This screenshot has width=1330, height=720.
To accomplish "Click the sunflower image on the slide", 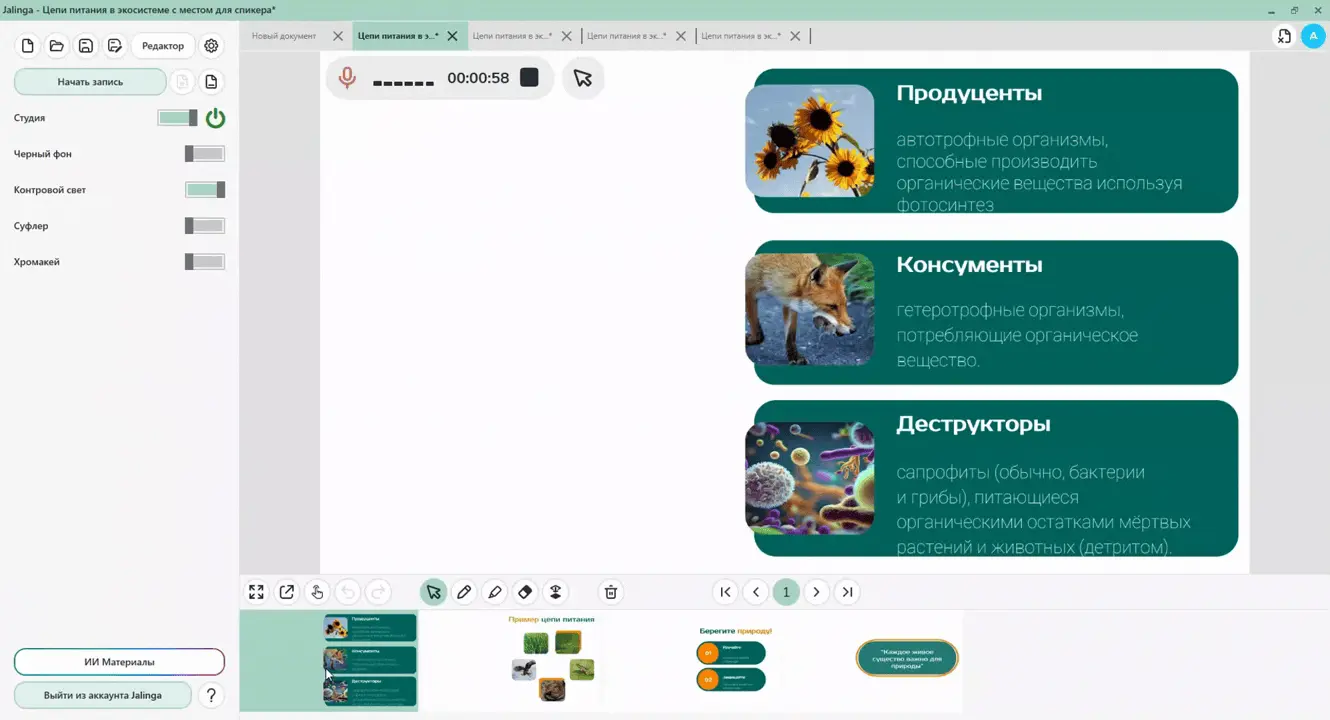I will (x=810, y=140).
